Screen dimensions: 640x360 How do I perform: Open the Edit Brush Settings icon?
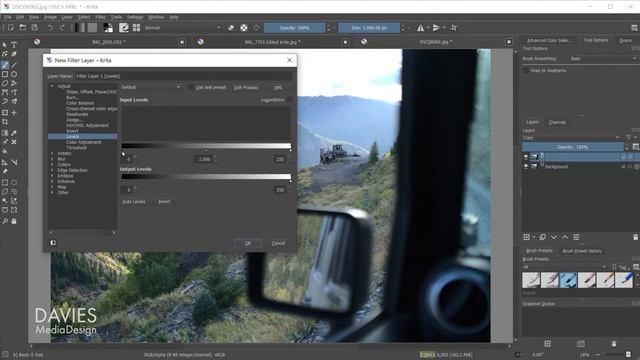pos(123,28)
